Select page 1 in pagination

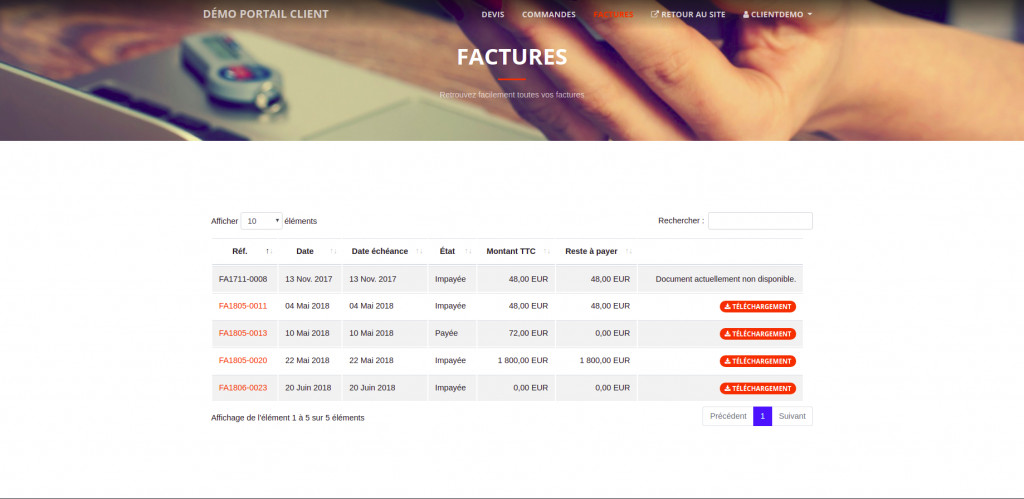(x=763, y=416)
